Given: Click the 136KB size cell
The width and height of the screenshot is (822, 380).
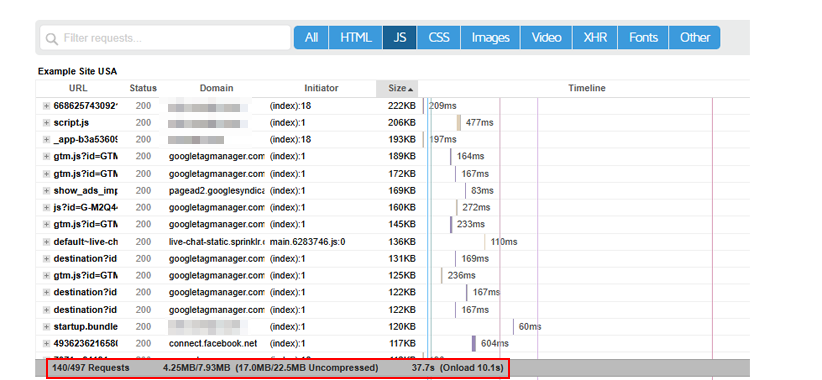Looking at the screenshot, I should click(x=402, y=242).
